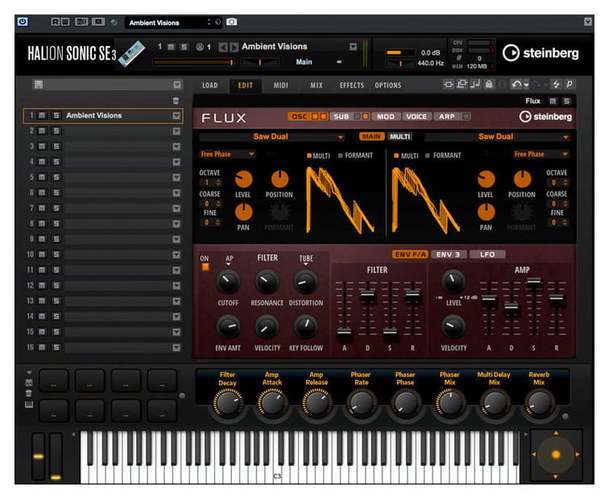Solo slot 12 in the slot rack

(56, 285)
